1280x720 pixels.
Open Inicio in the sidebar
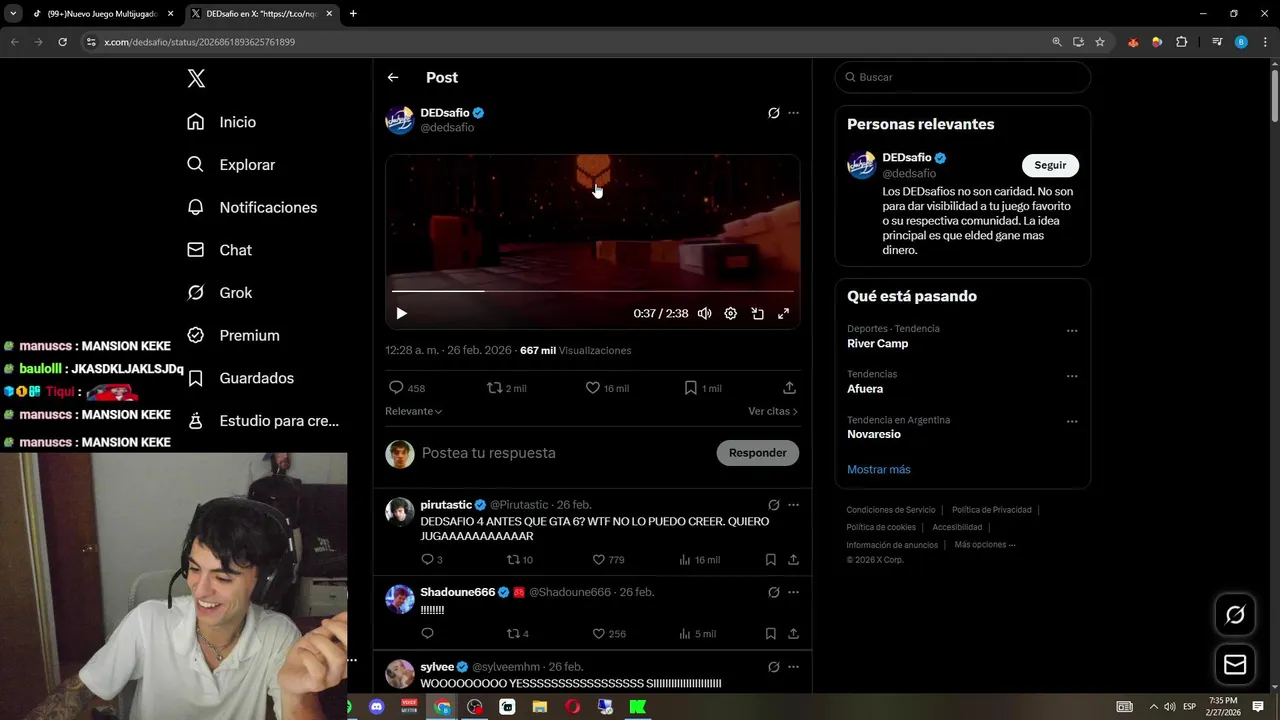tap(221, 122)
